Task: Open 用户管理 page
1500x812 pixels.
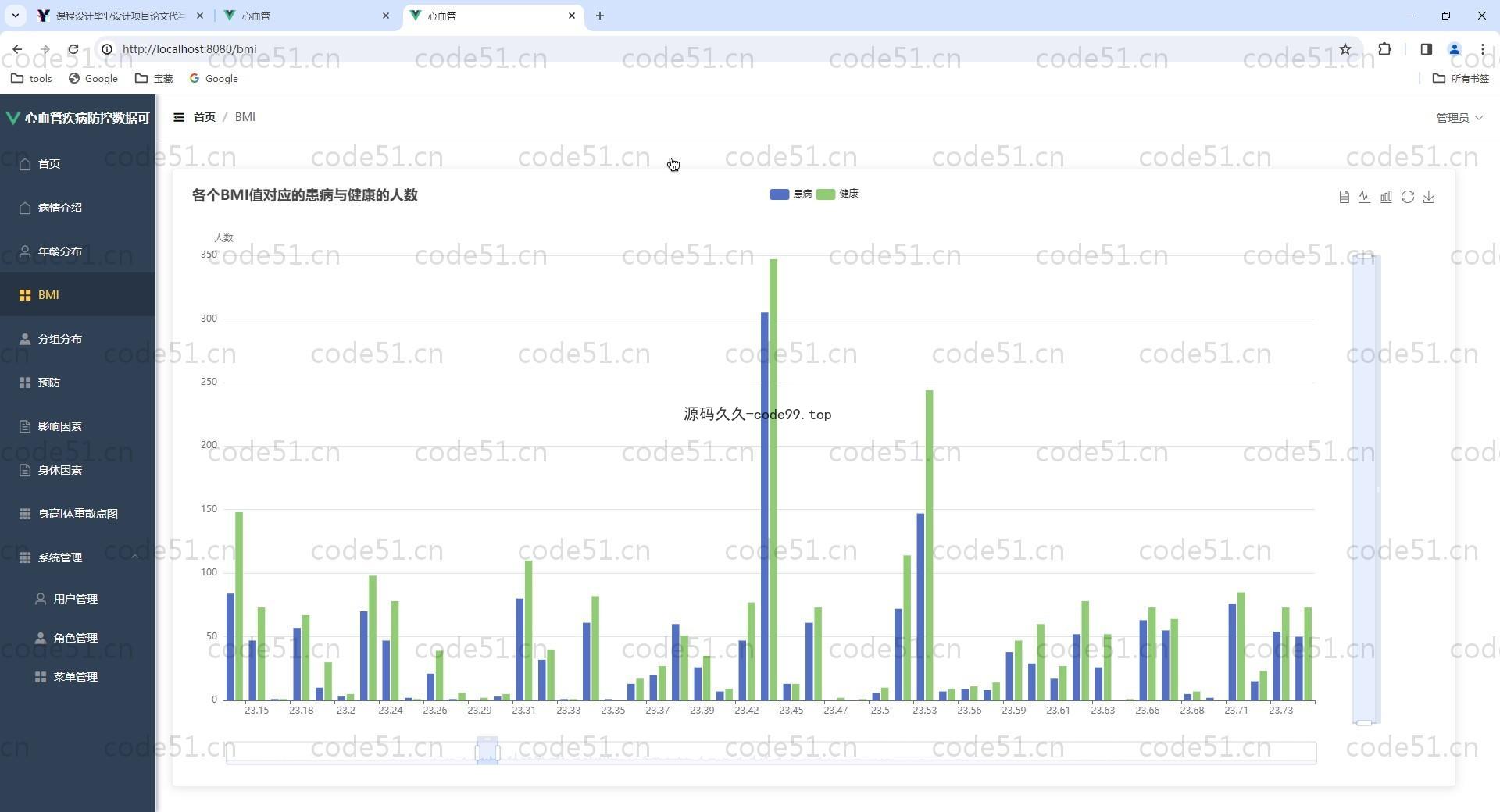Action: (x=78, y=599)
